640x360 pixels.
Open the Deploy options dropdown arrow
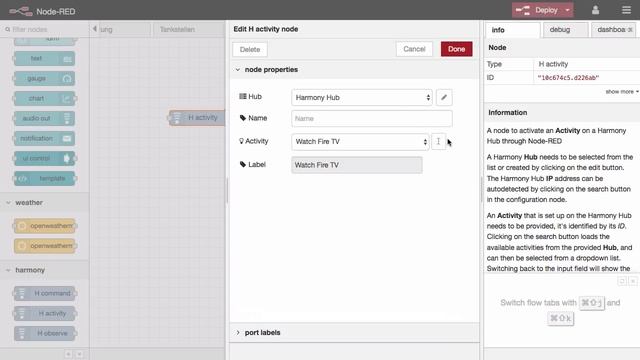tap(567, 10)
